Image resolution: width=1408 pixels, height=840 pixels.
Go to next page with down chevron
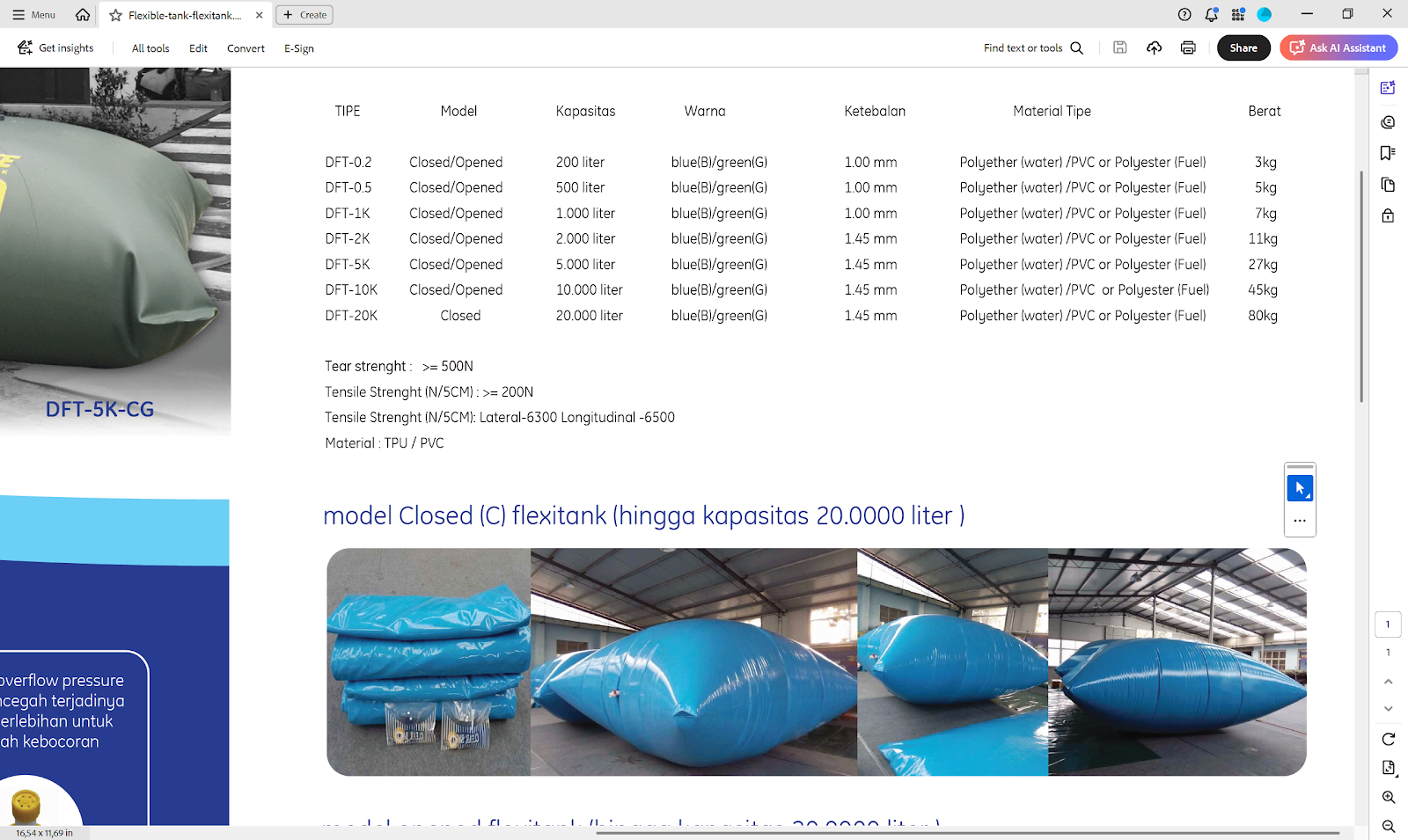(x=1388, y=709)
